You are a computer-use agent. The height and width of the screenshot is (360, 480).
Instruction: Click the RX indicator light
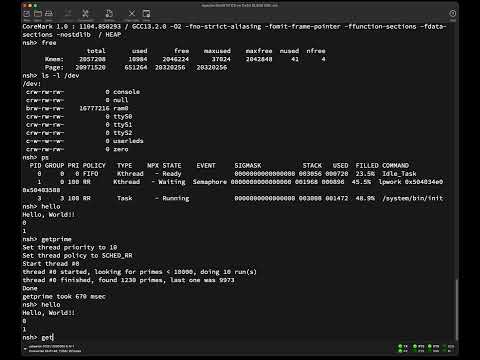[400, 351]
